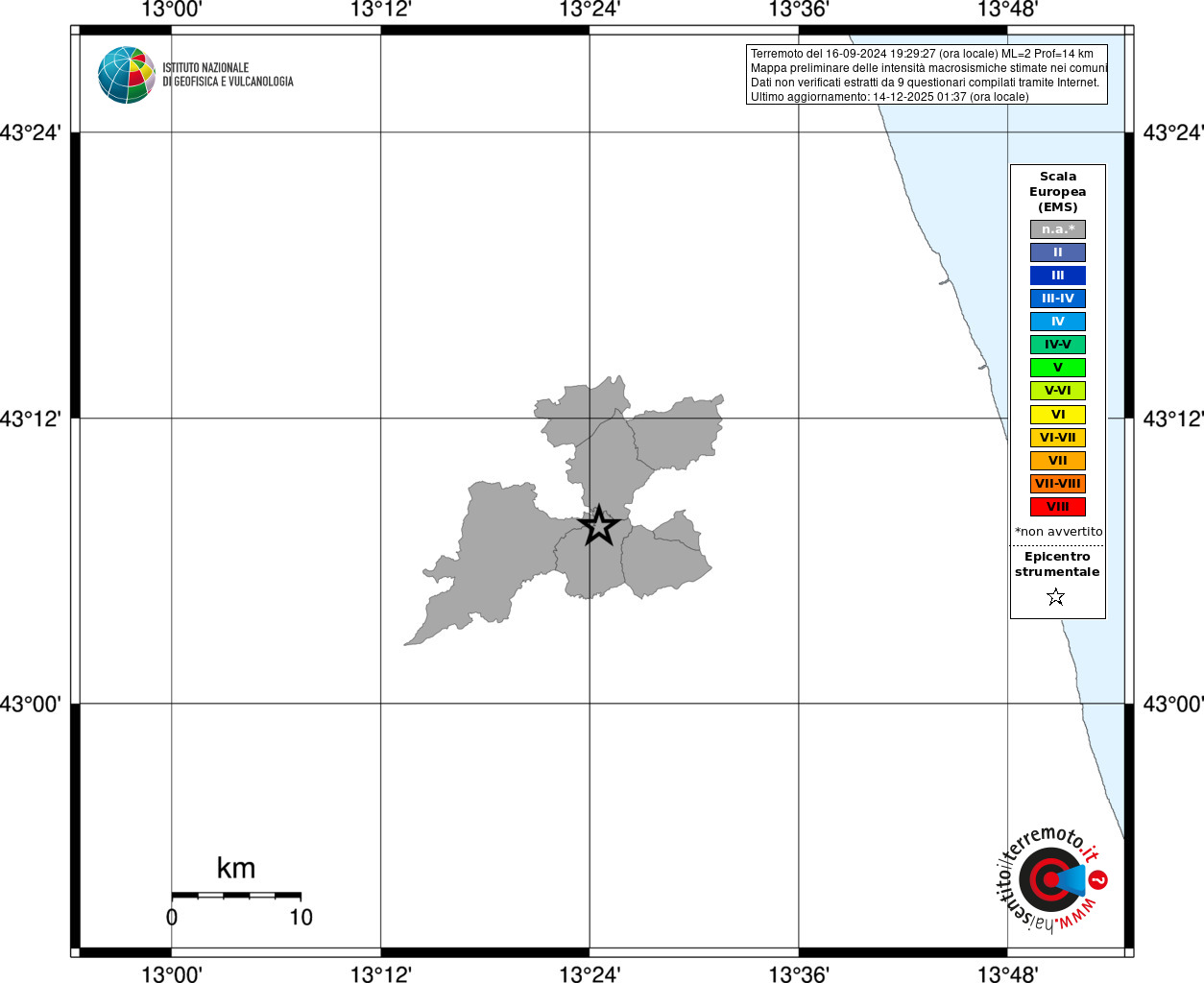Click the right 43°24' latitude label

[1173, 132]
